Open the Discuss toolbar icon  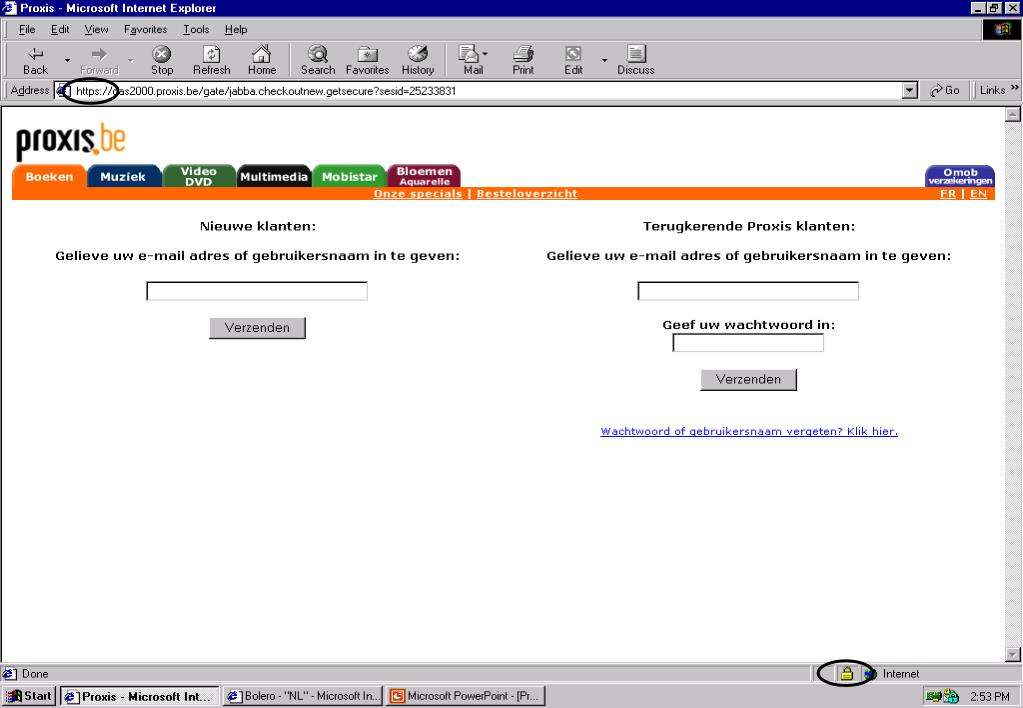635,60
